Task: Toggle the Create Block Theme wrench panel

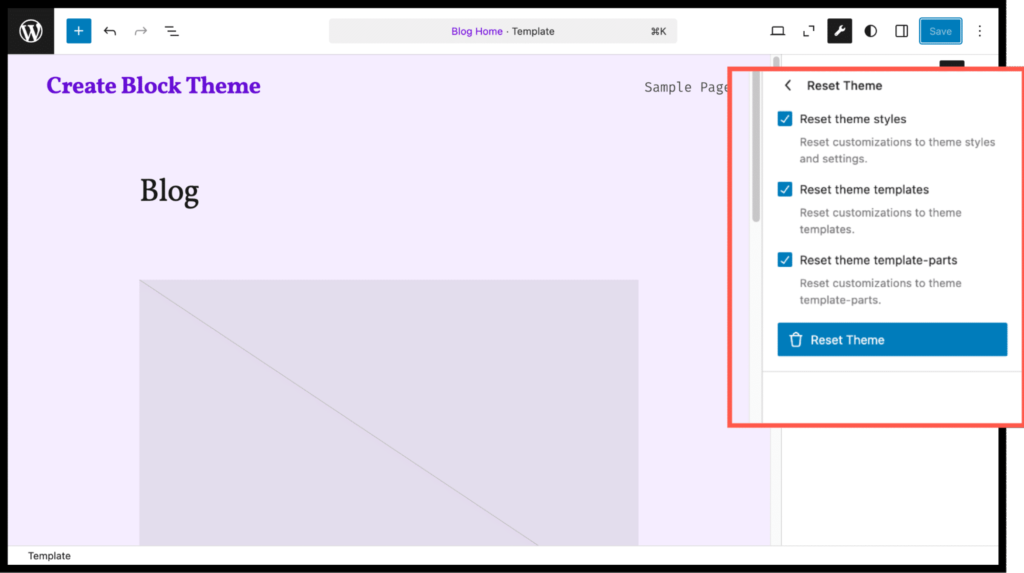Action: coord(839,31)
